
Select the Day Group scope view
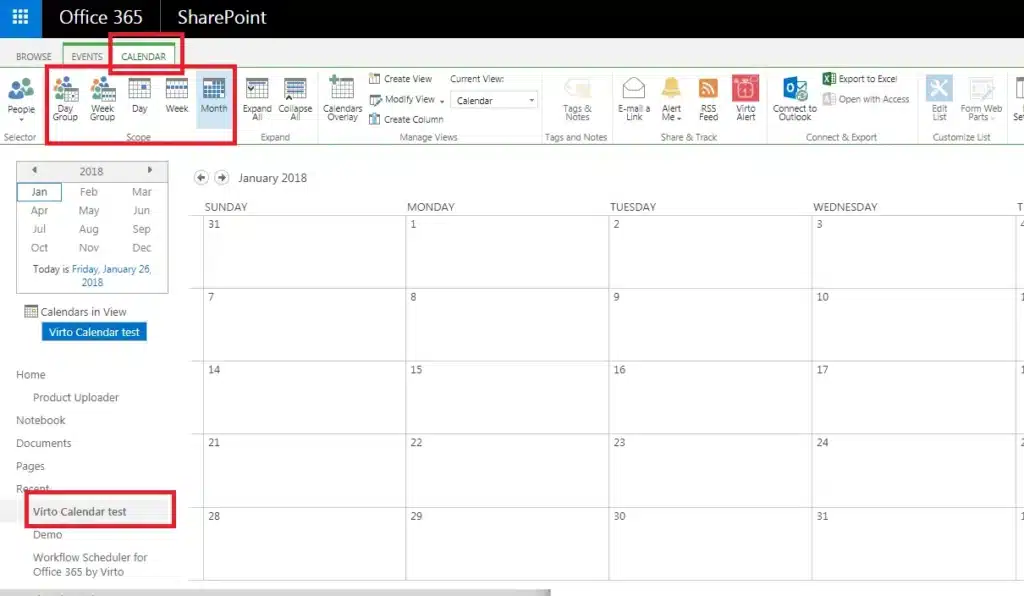click(x=64, y=98)
